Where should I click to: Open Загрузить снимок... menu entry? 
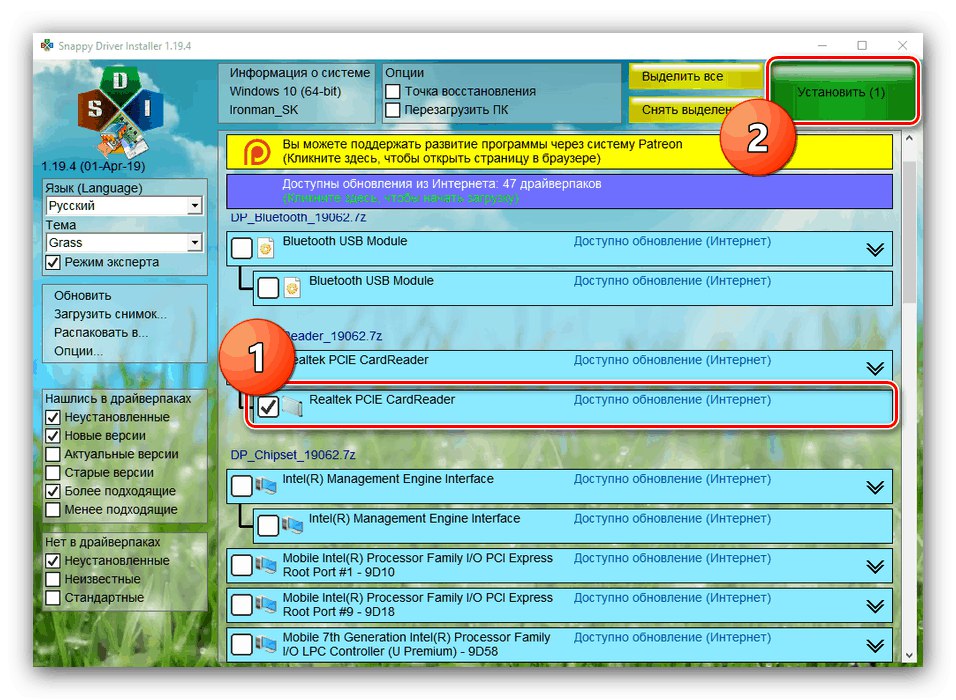click(x=110, y=315)
